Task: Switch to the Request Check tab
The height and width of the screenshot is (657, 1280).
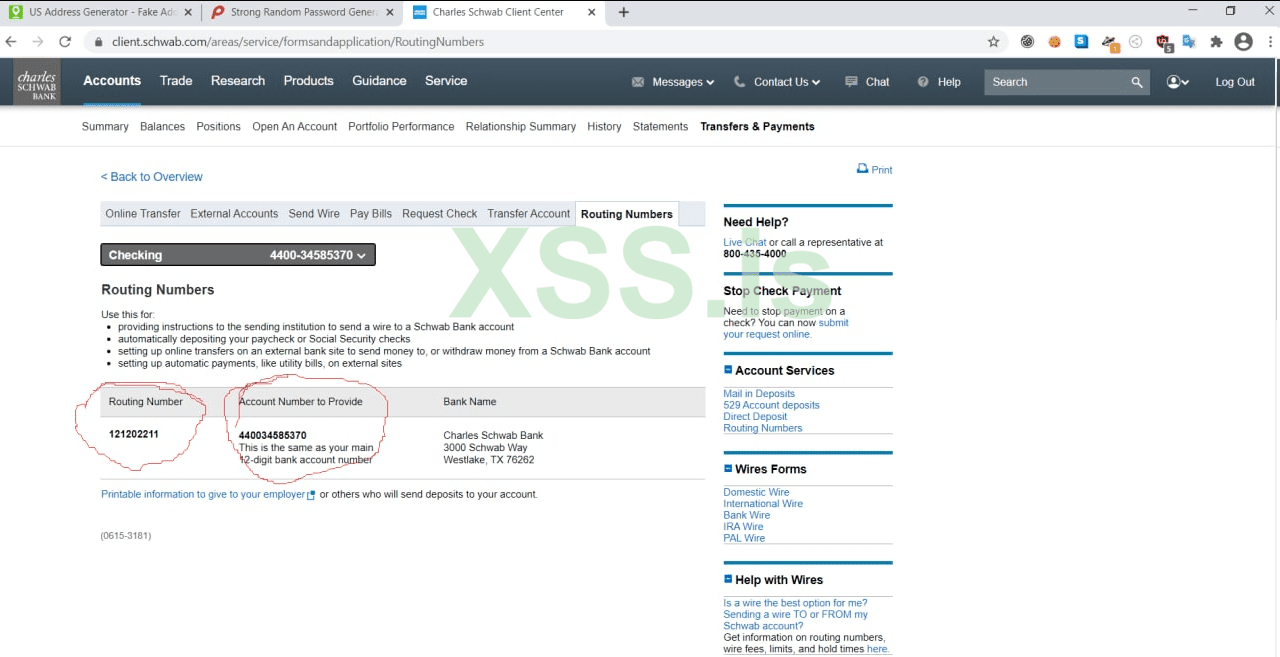Action: tap(440, 214)
